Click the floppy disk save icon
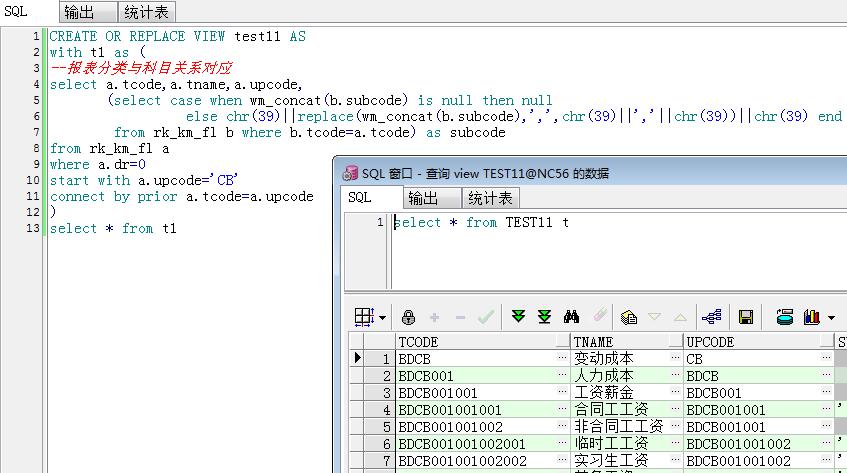The image size is (847, 473). (x=746, y=317)
